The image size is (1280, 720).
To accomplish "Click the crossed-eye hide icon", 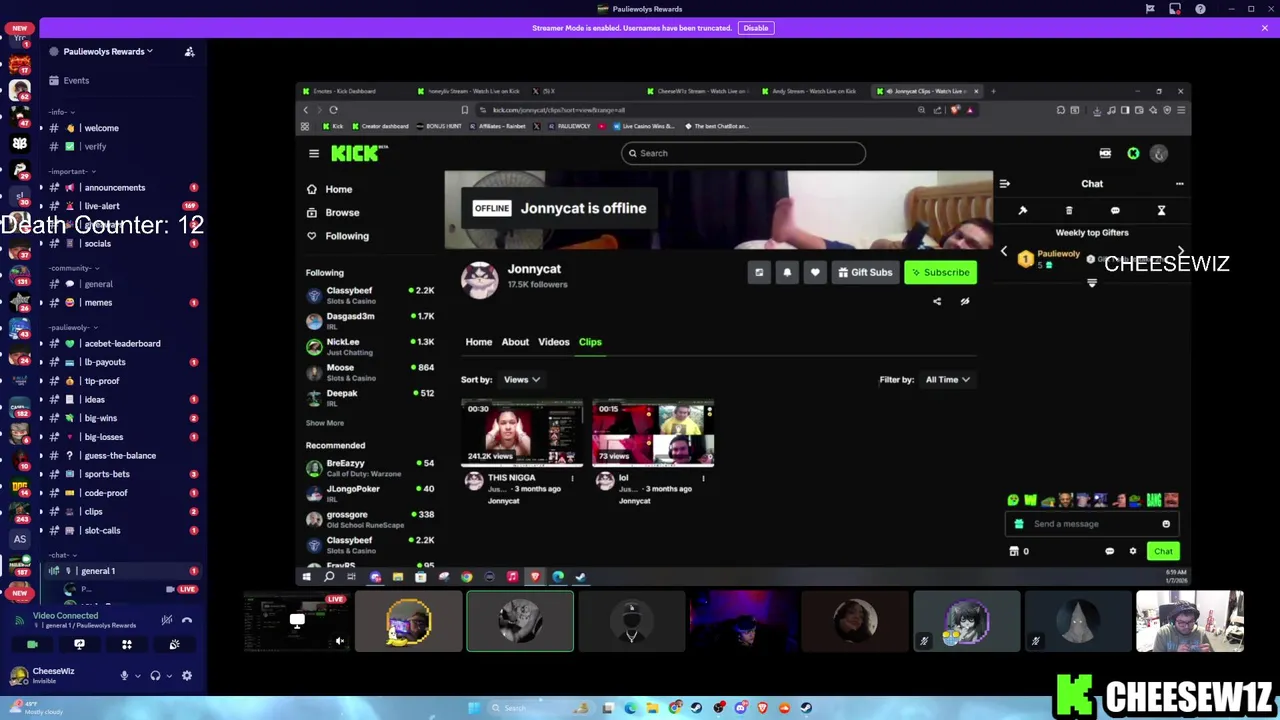I will click(965, 301).
